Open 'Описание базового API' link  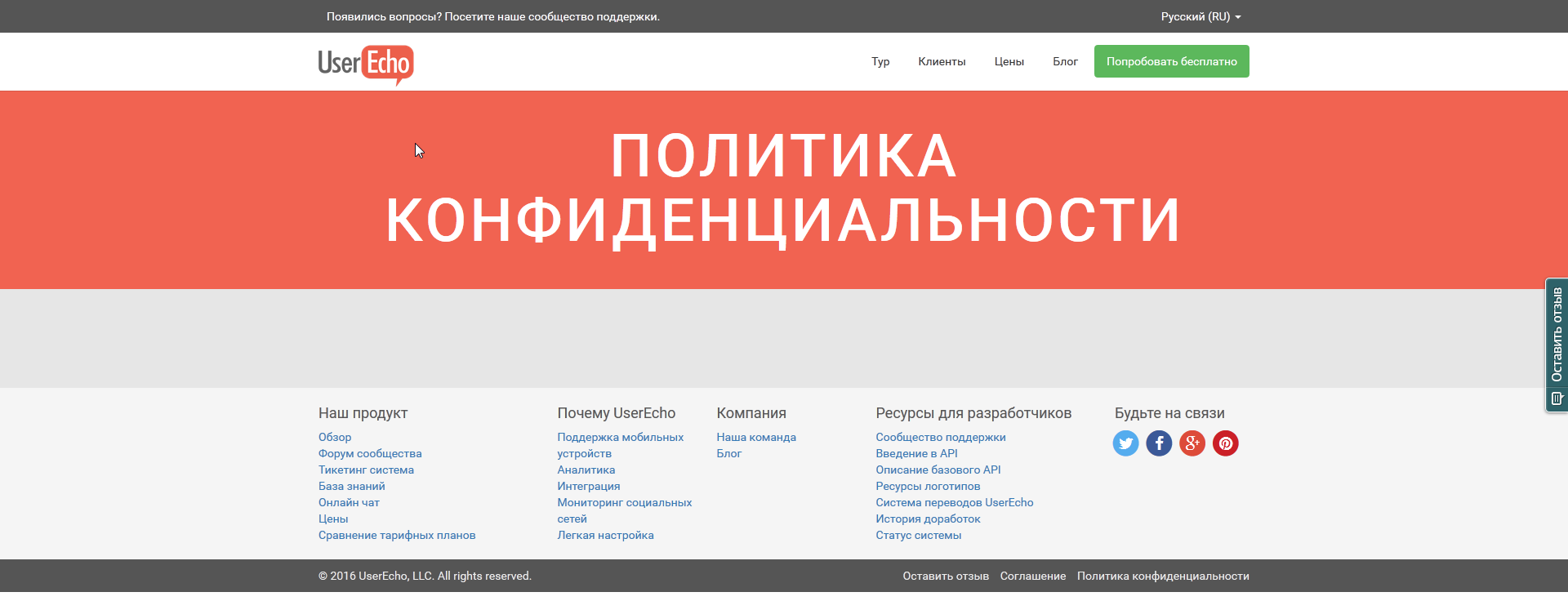click(x=938, y=470)
